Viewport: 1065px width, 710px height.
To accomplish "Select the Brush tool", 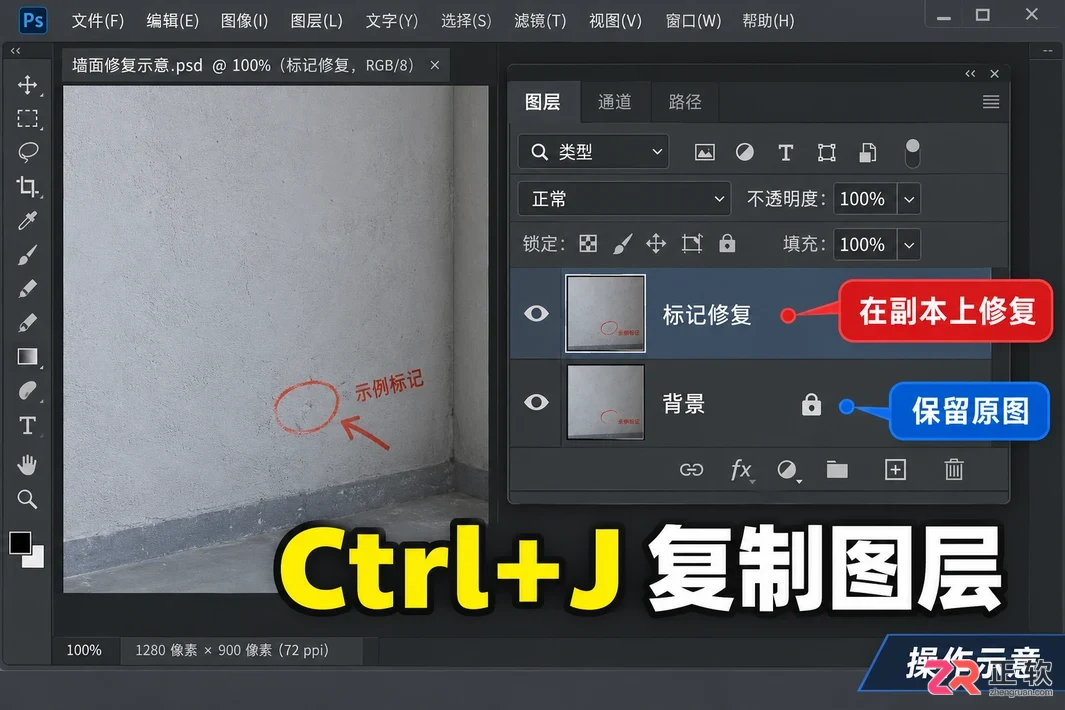I will [x=27, y=255].
